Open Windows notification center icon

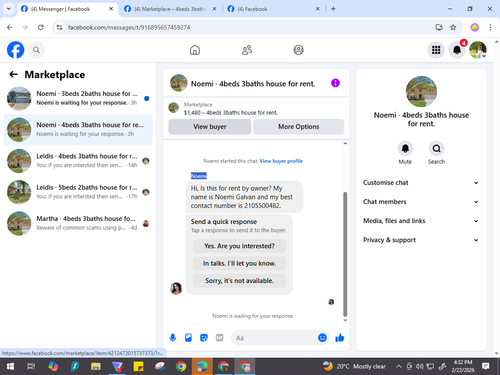tap(485, 367)
